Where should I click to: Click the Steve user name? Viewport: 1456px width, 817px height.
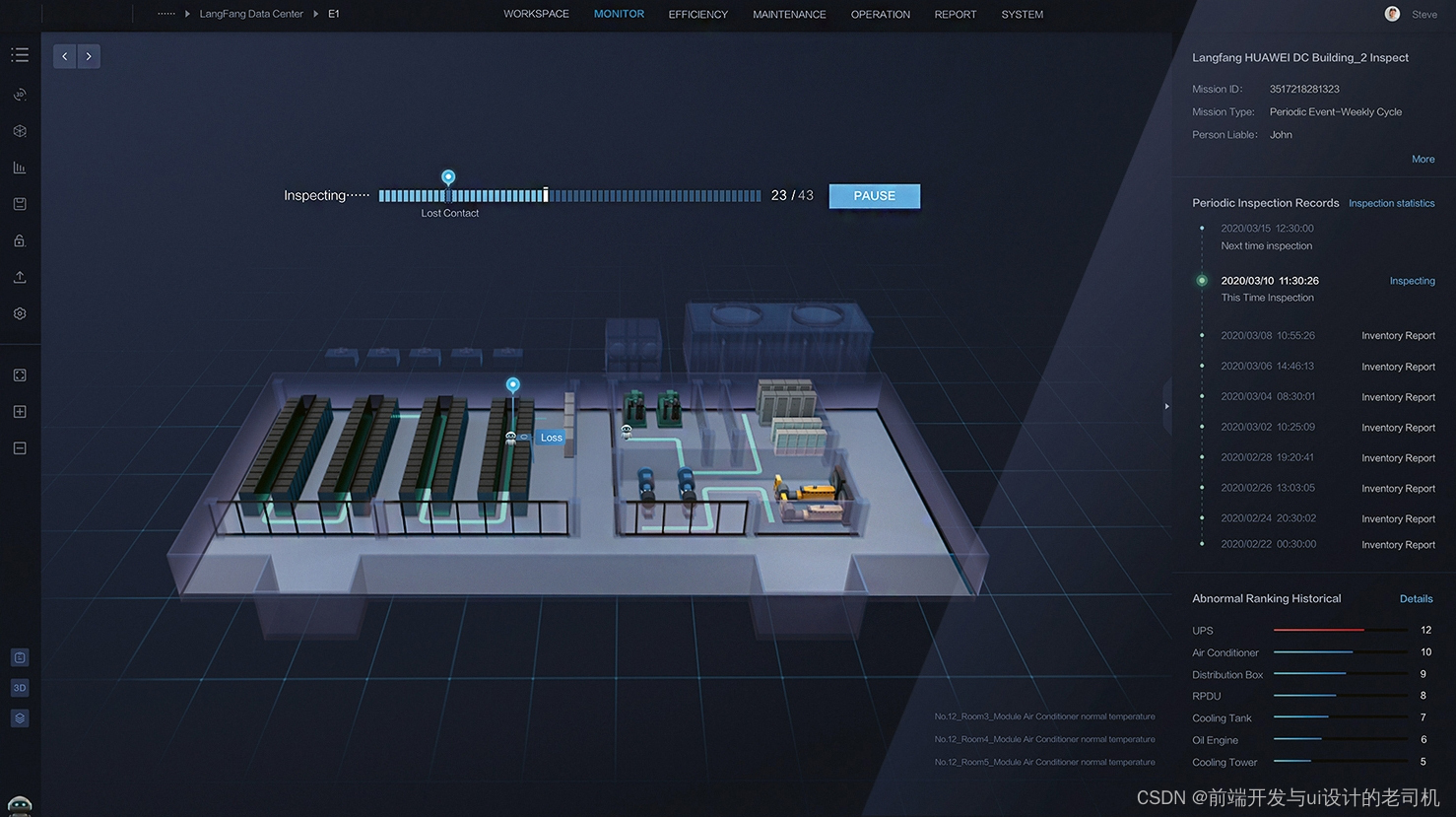click(1423, 14)
